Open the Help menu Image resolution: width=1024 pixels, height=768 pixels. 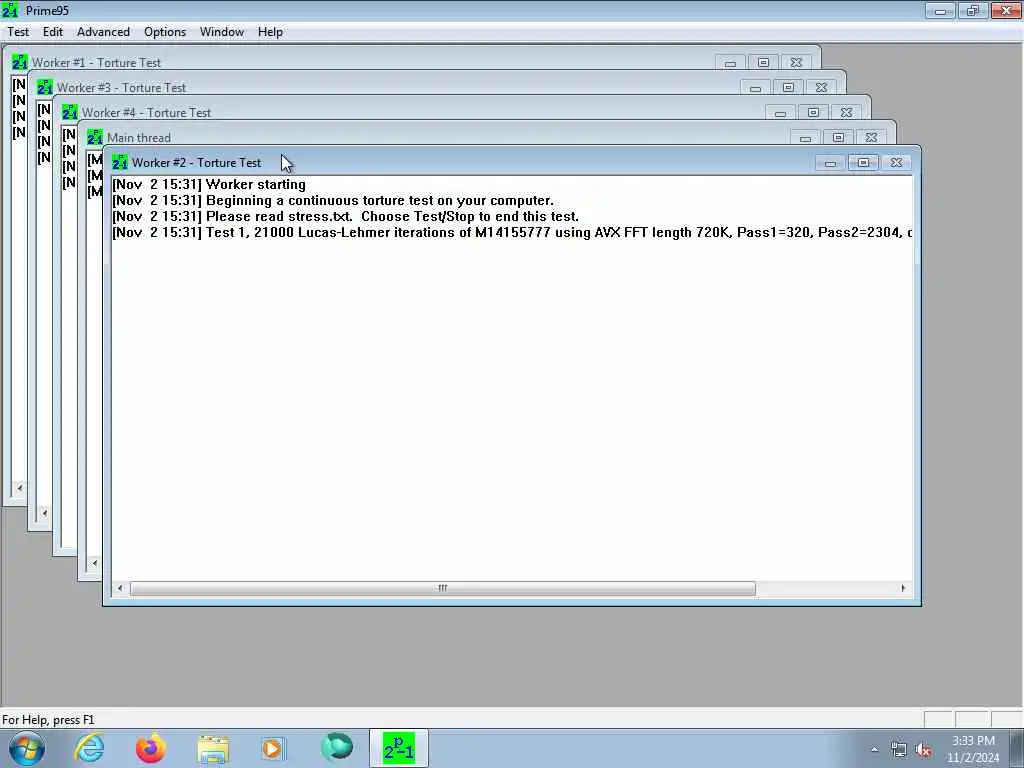click(x=270, y=32)
